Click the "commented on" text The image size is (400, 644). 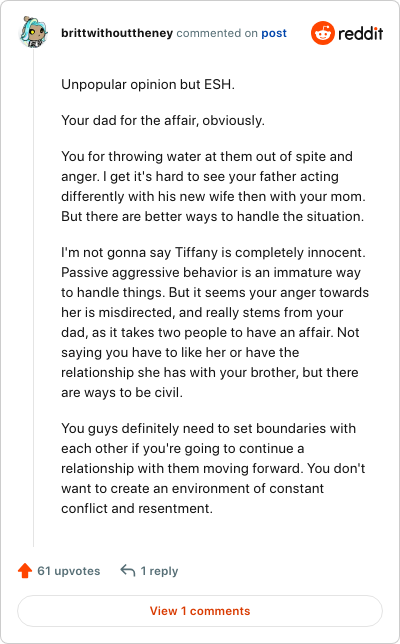pos(217,33)
